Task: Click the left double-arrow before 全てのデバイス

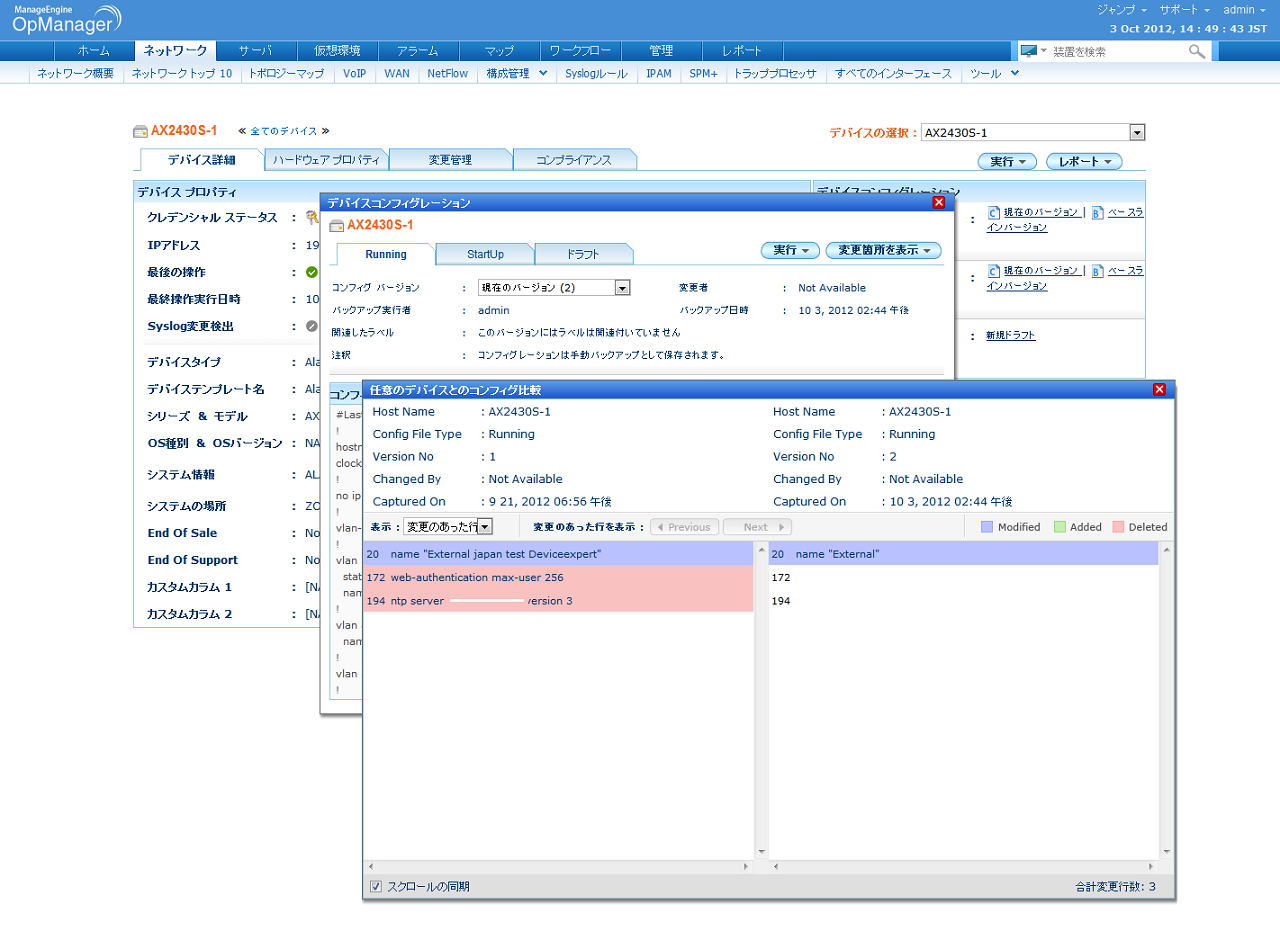Action: point(242,131)
